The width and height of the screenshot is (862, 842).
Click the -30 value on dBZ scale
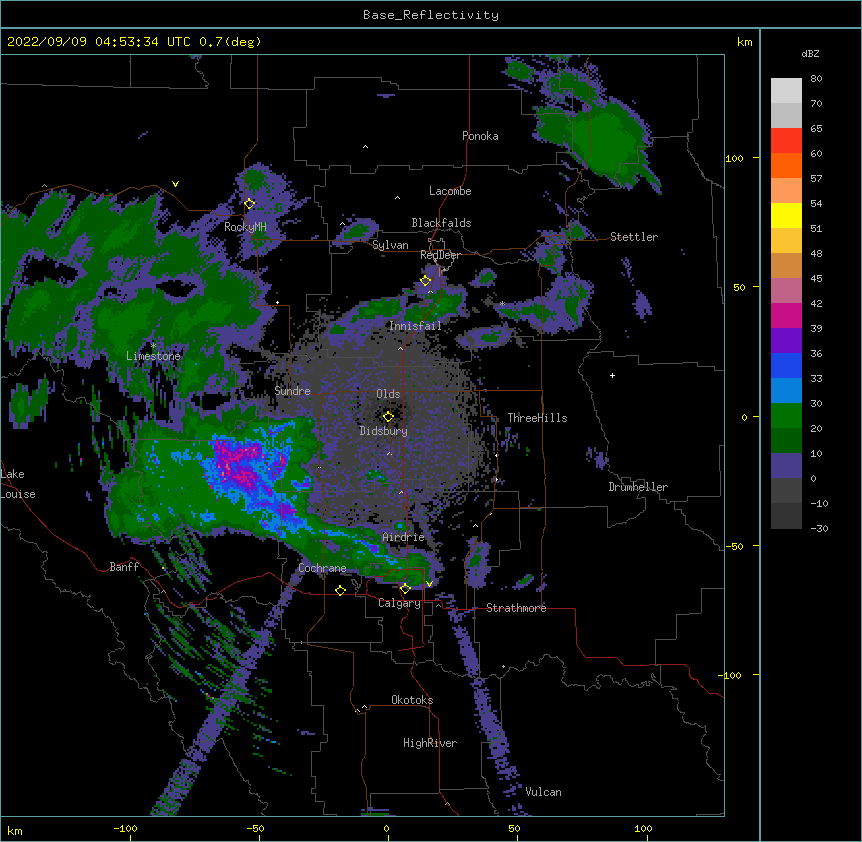[x=819, y=528]
